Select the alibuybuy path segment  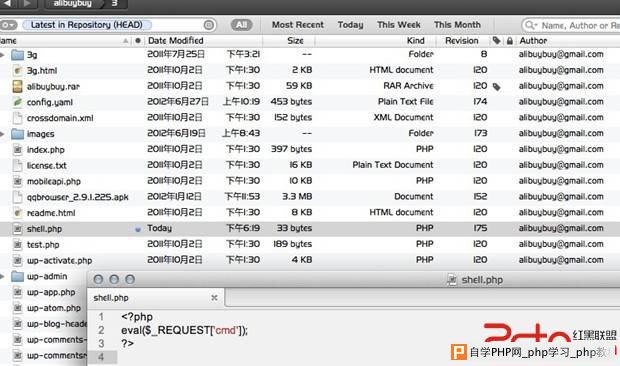(x=72, y=4)
